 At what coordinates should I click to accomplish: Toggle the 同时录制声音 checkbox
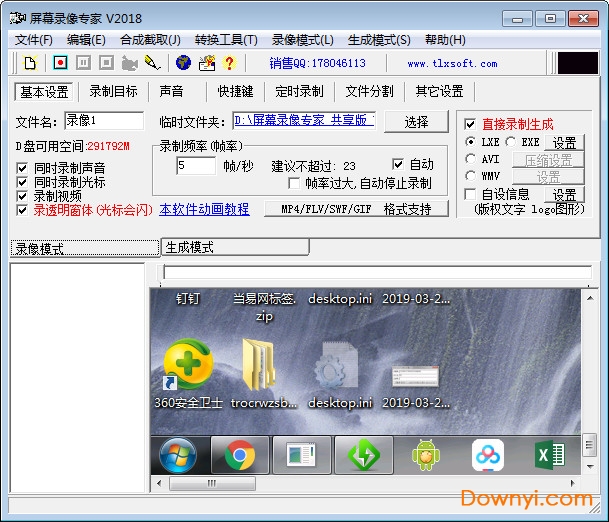pyautogui.click(x=22, y=168)
